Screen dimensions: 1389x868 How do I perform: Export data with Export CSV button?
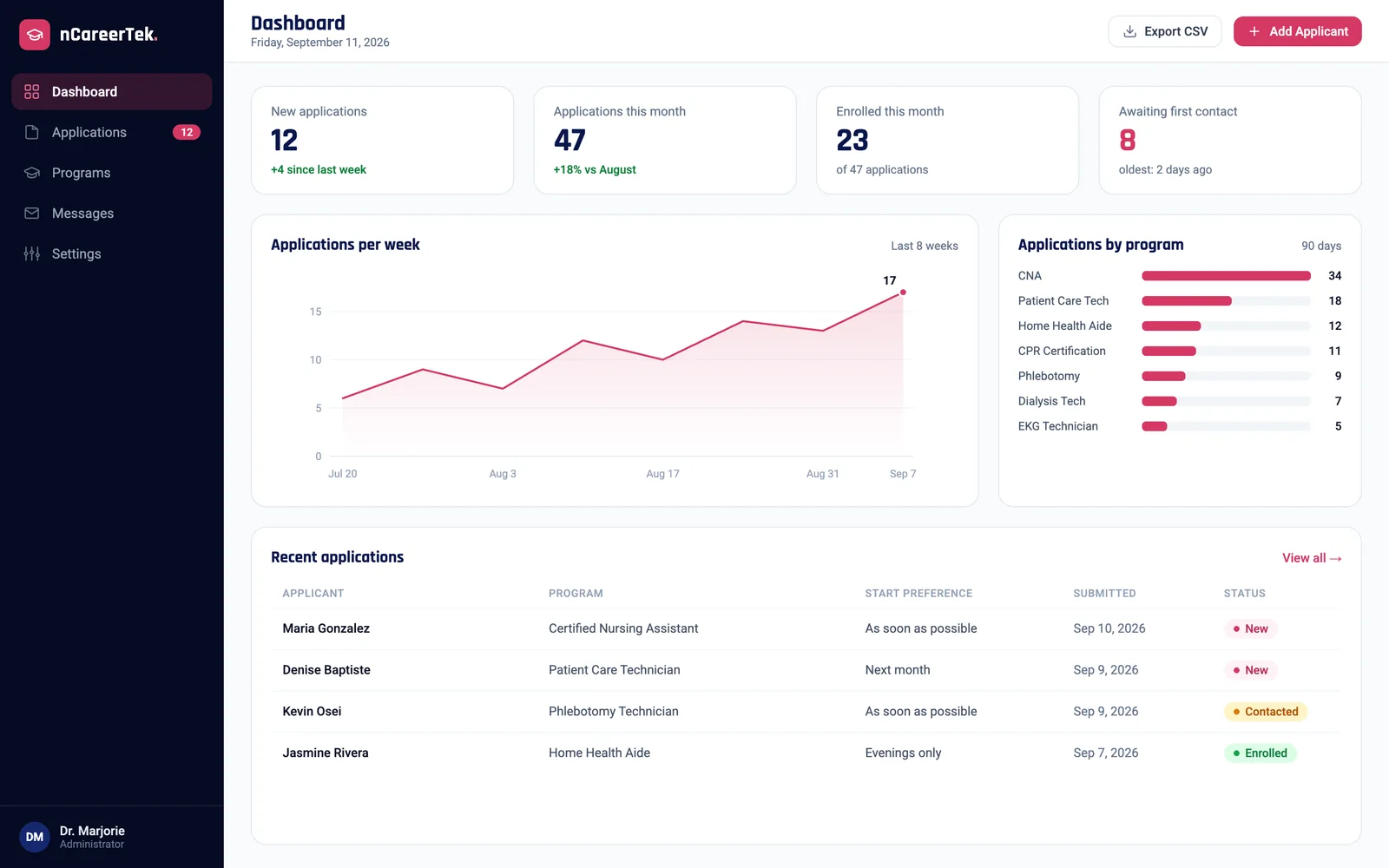[1165, 31]
